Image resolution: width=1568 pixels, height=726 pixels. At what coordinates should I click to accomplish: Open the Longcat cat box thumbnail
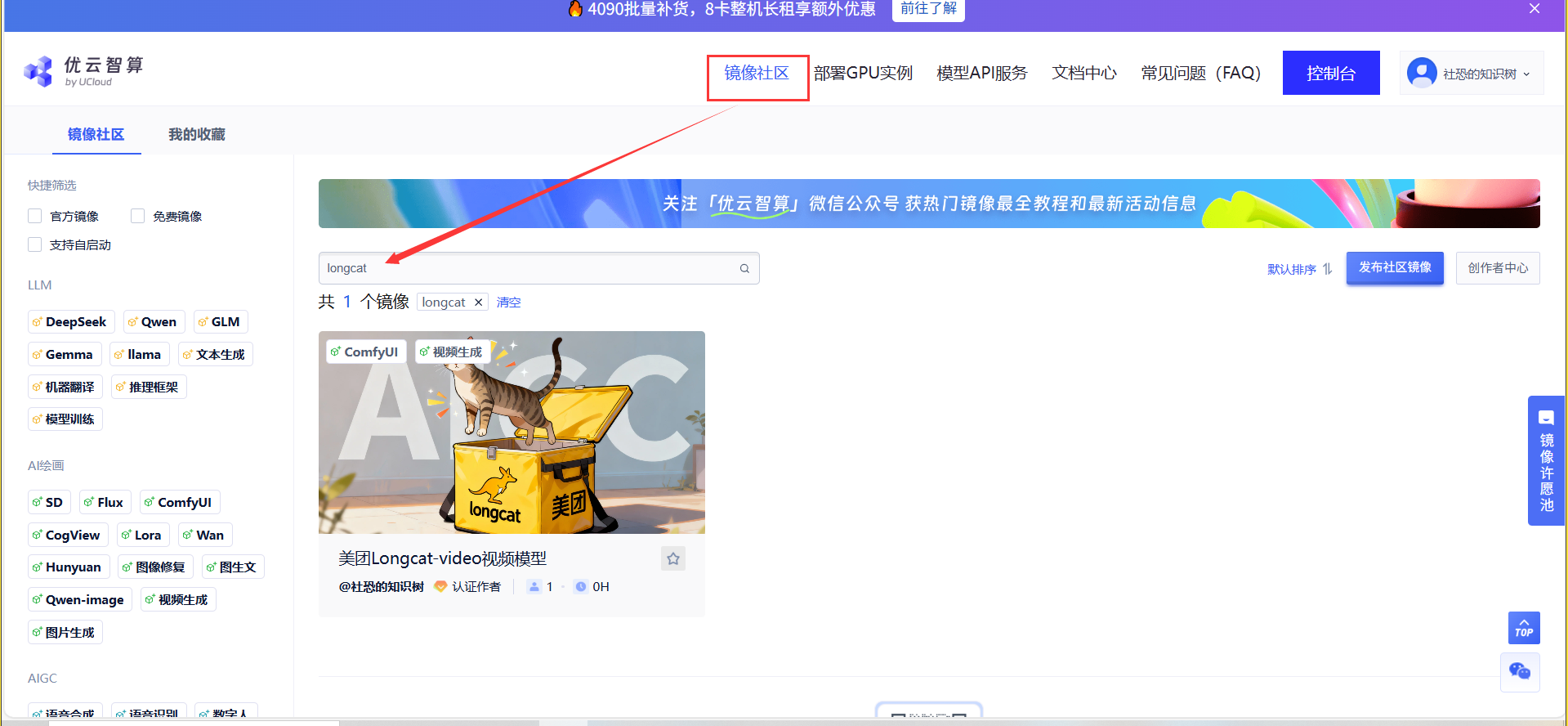[511, 432]
